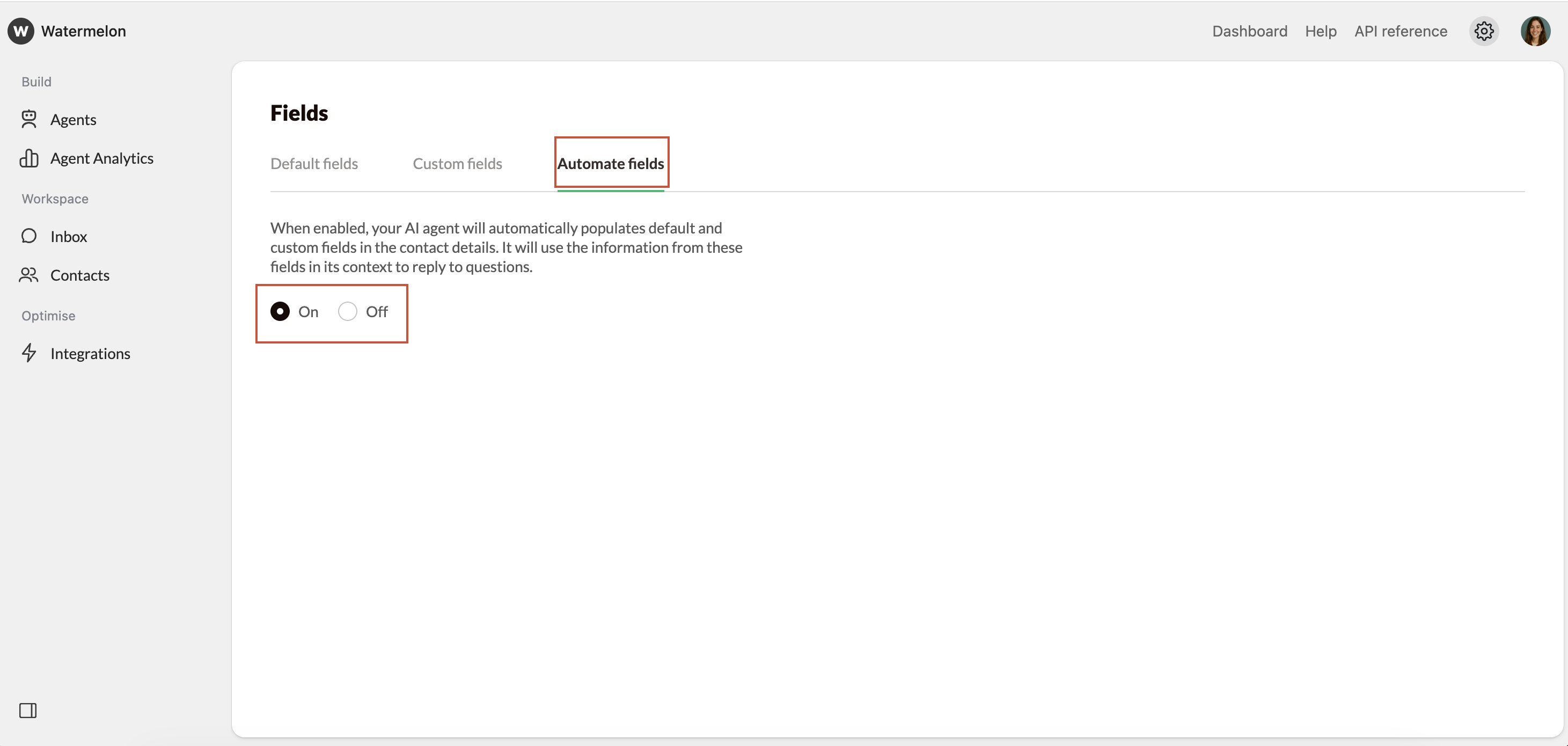The image size is (1568, 746).
Task: Click the Watermelon brand name
Action: [x=83, y=31]
